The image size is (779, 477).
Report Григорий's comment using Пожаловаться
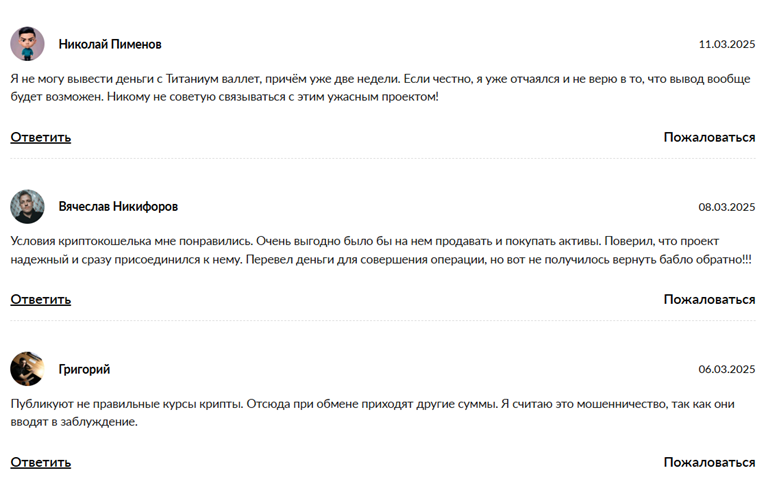click(709, 462)
